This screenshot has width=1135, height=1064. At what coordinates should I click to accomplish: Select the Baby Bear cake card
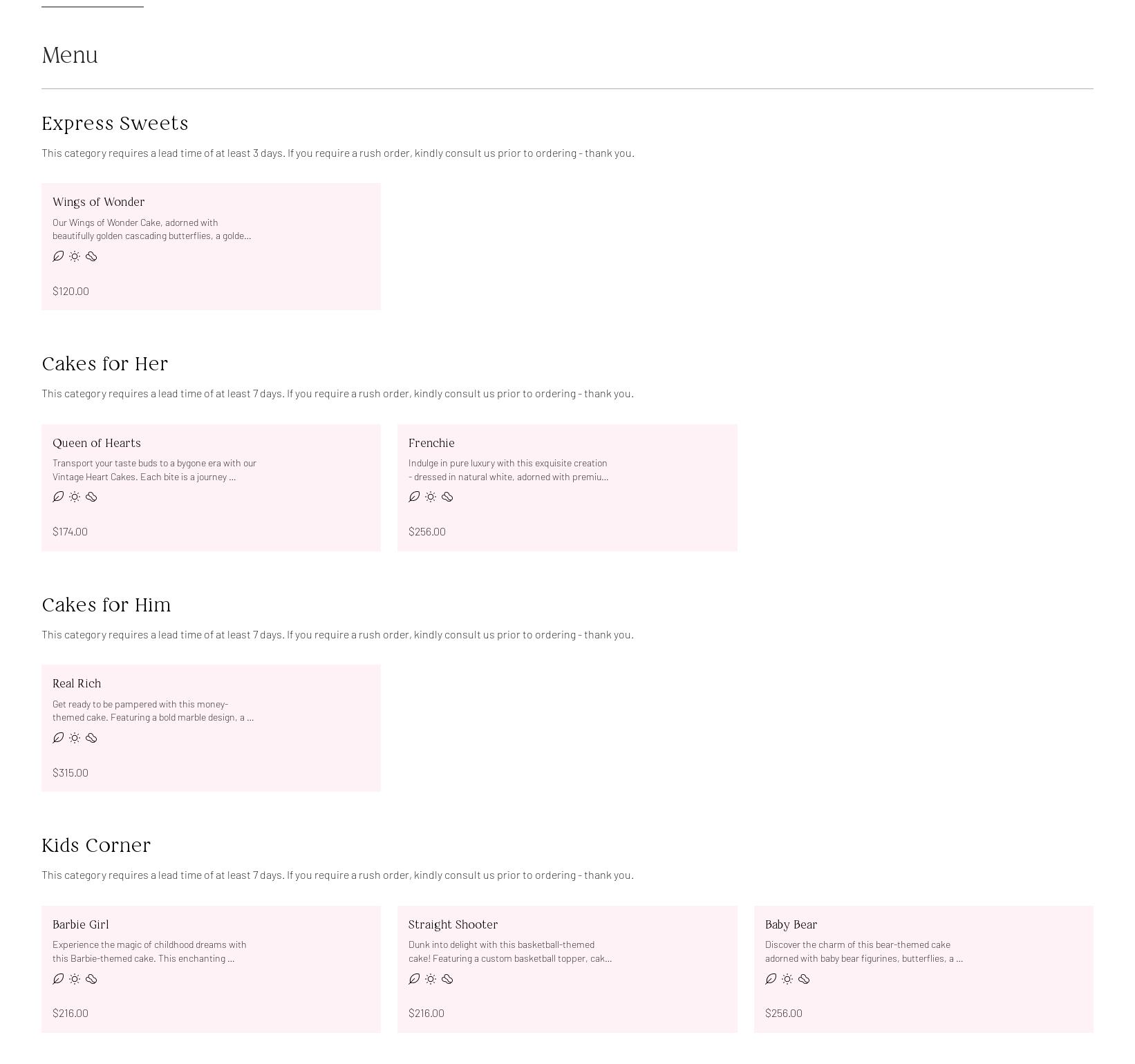tap(924, 968)
